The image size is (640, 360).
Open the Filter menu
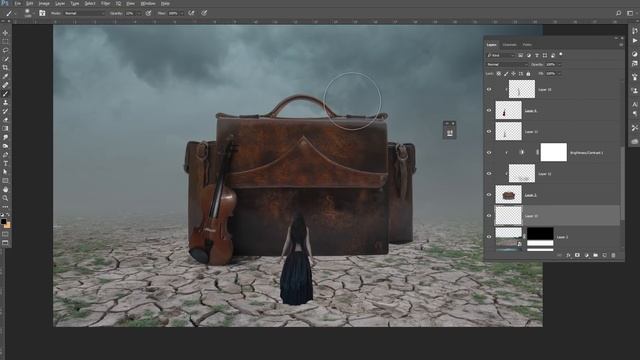105,3
